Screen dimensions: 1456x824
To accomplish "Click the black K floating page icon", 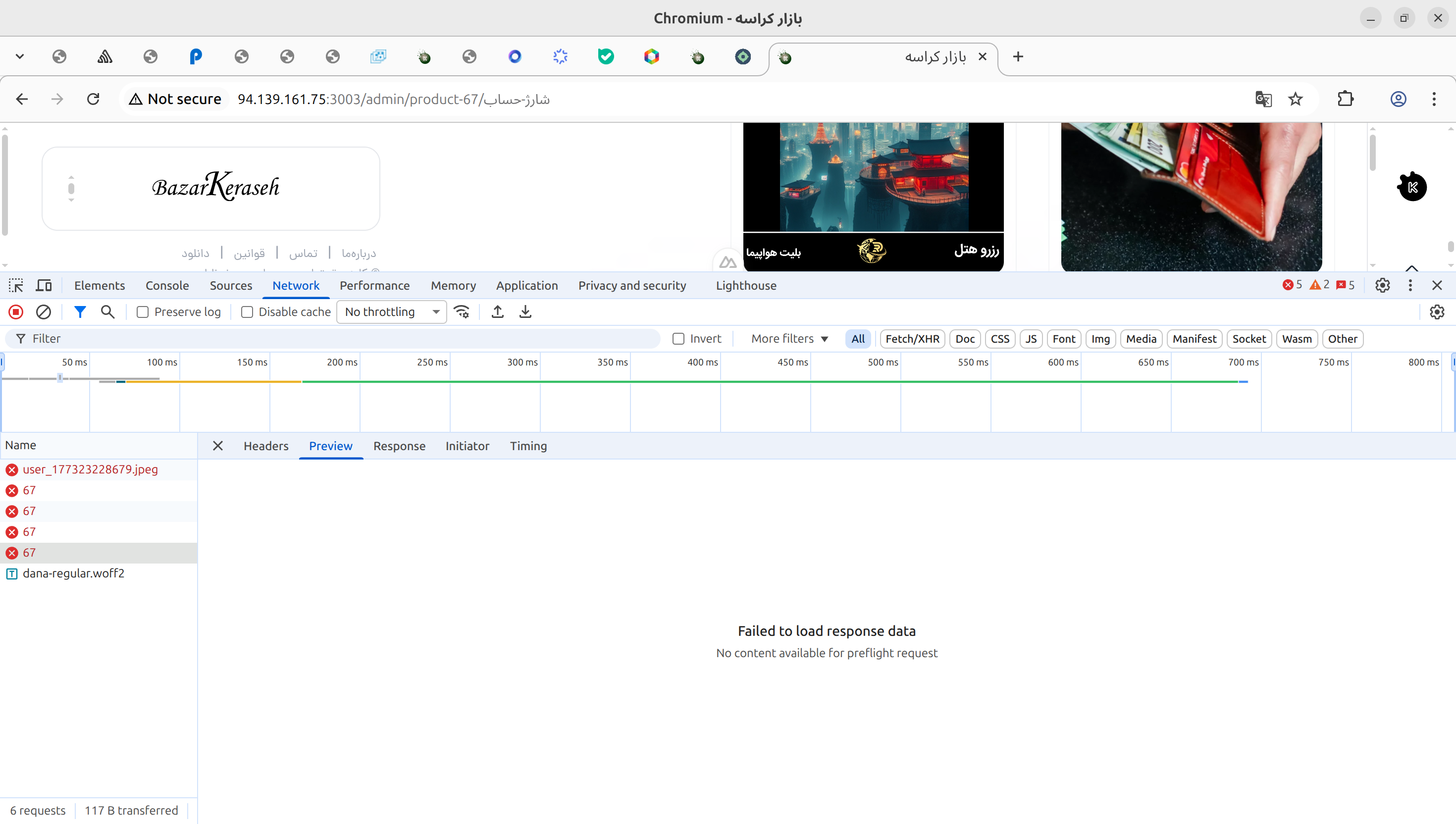I will 1412,187.
